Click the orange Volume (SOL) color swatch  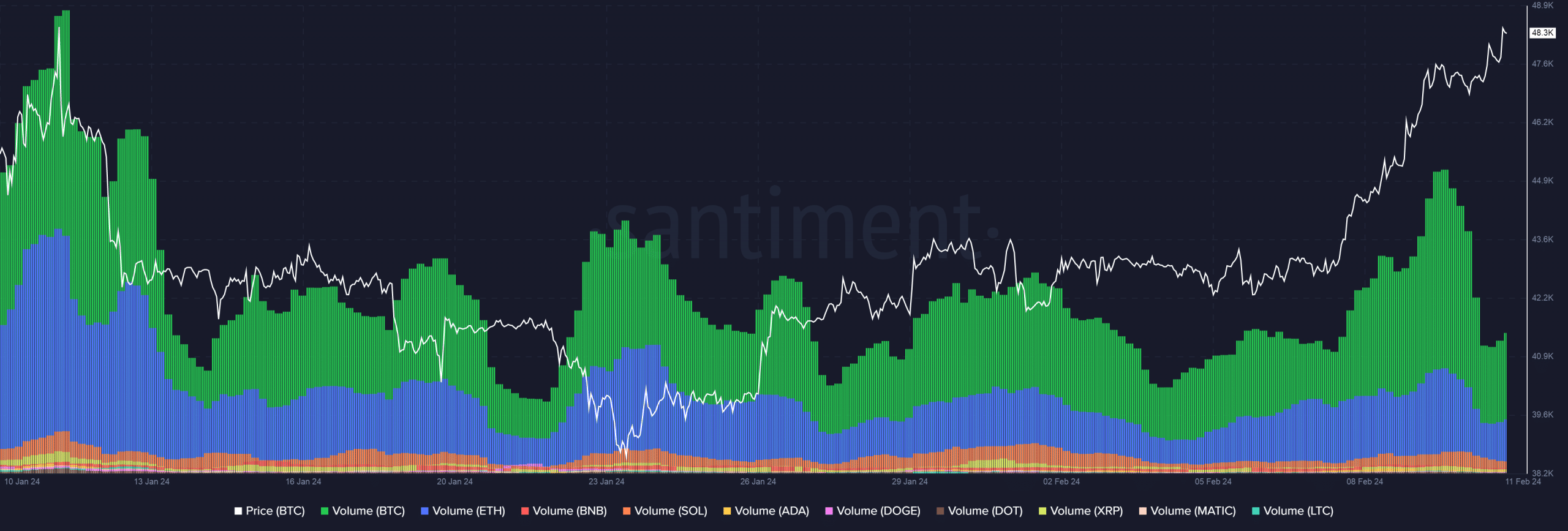[627, 511]
